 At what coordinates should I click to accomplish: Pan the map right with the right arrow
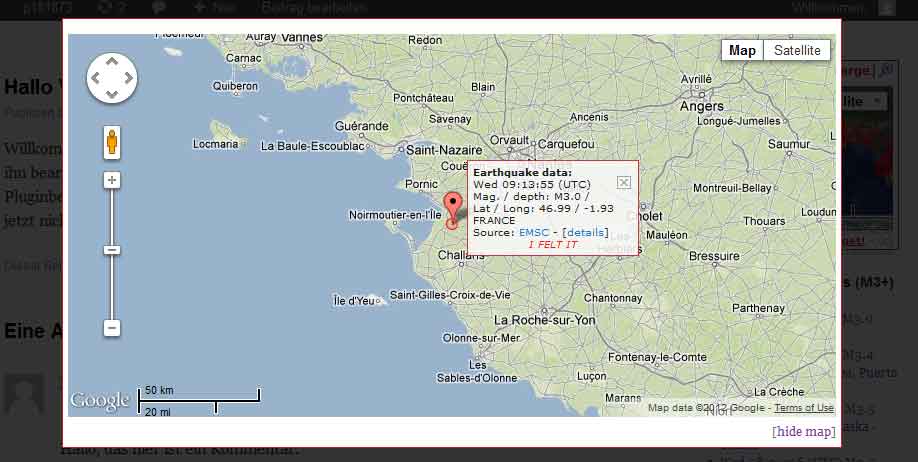click(129, 78)
